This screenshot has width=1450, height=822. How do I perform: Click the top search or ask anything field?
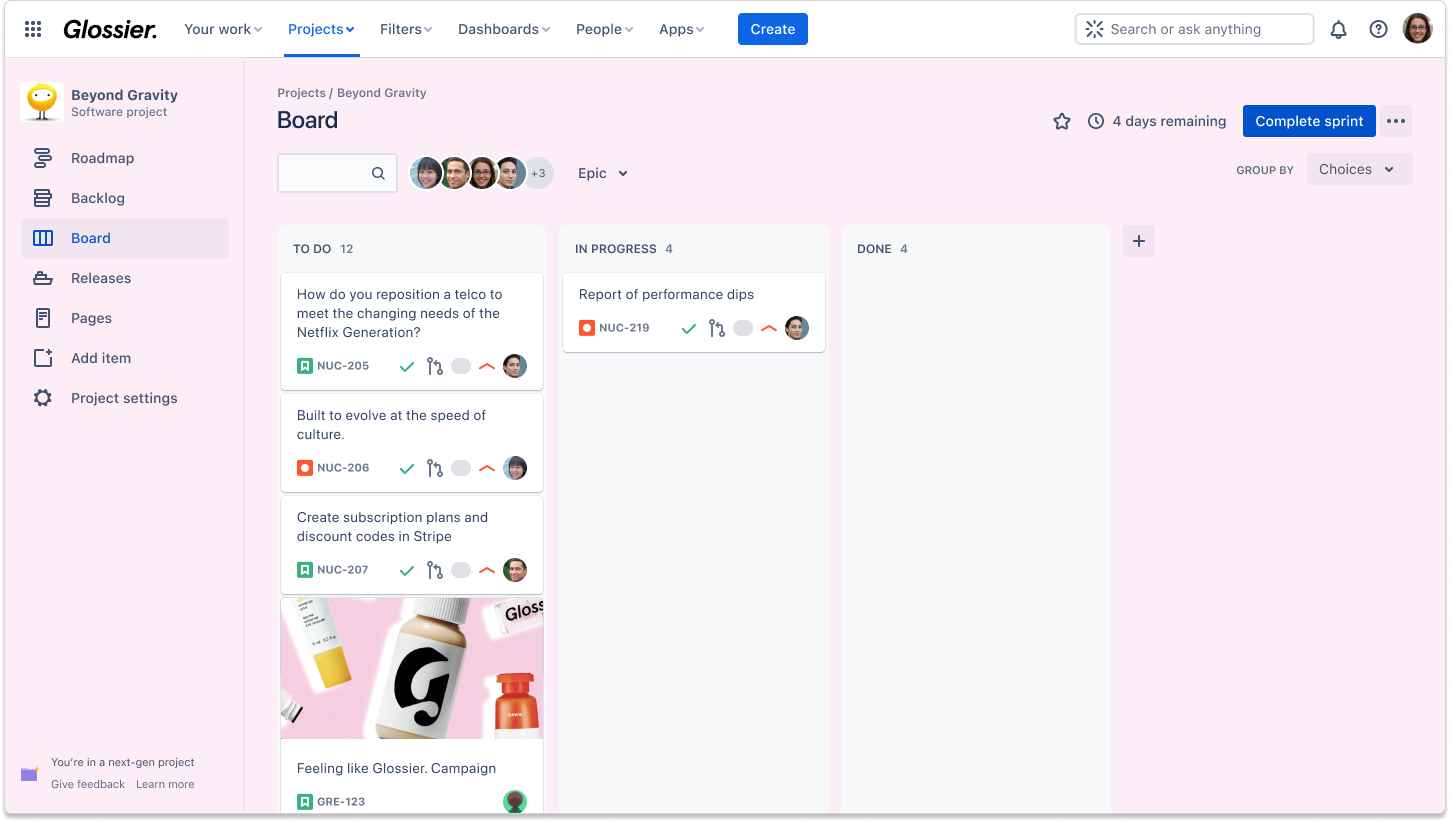(1194, 29)
